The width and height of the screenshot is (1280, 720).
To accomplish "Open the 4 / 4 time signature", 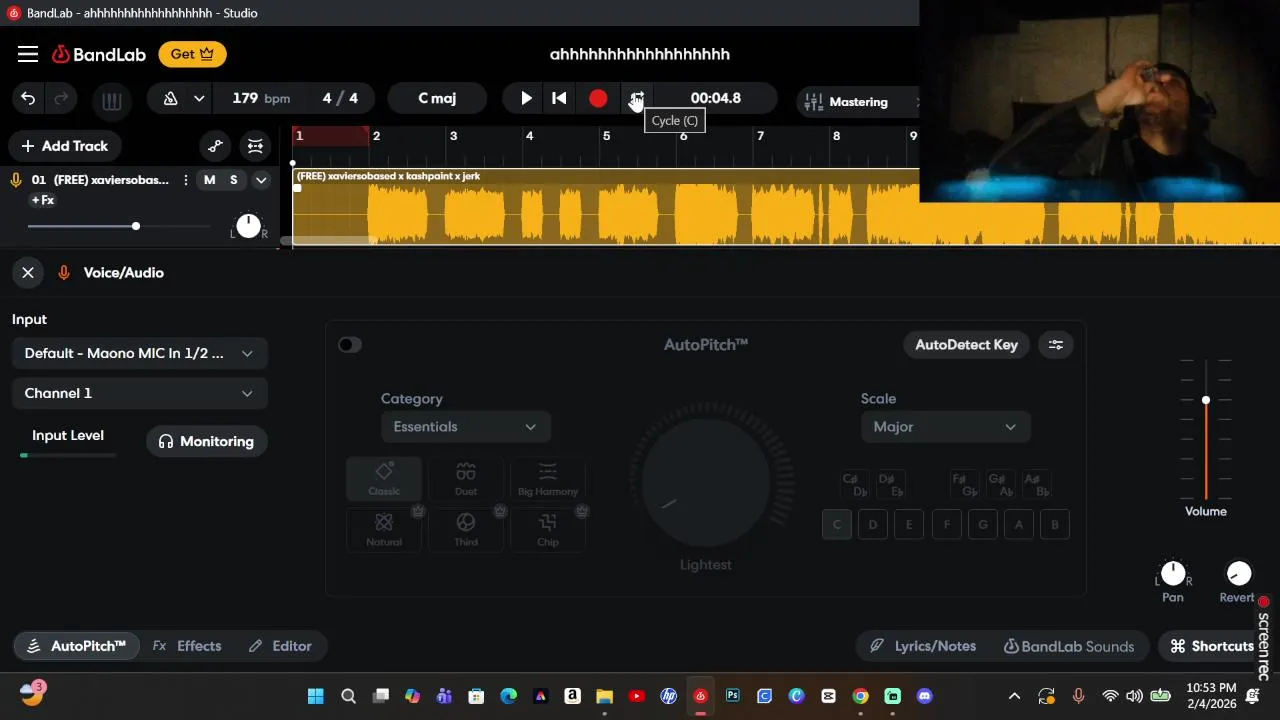I will click(340, 98).
